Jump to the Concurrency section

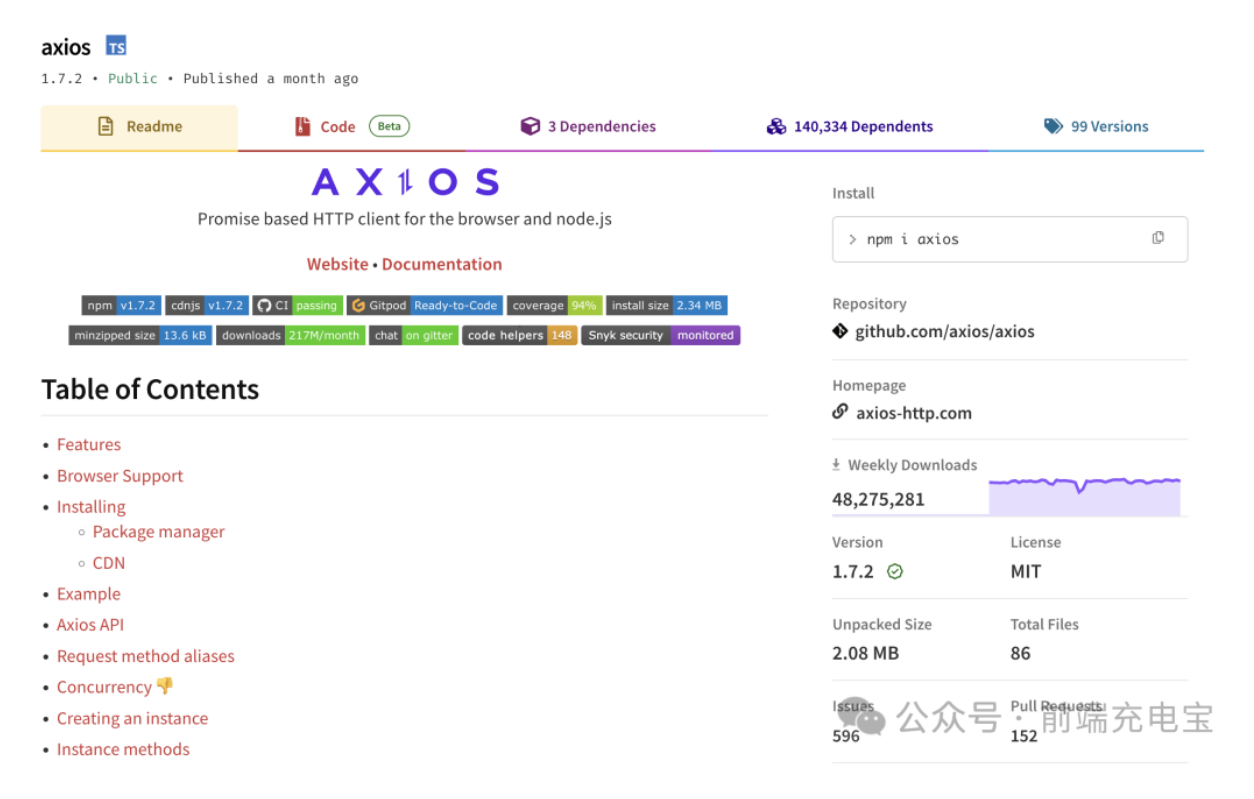coord(104,687)
